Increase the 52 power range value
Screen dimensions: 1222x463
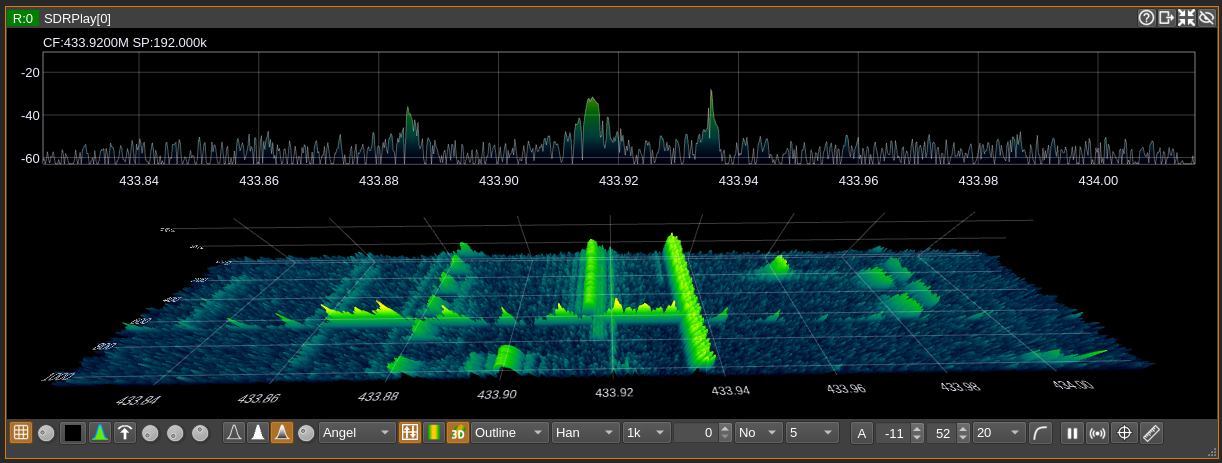[963, 428]
